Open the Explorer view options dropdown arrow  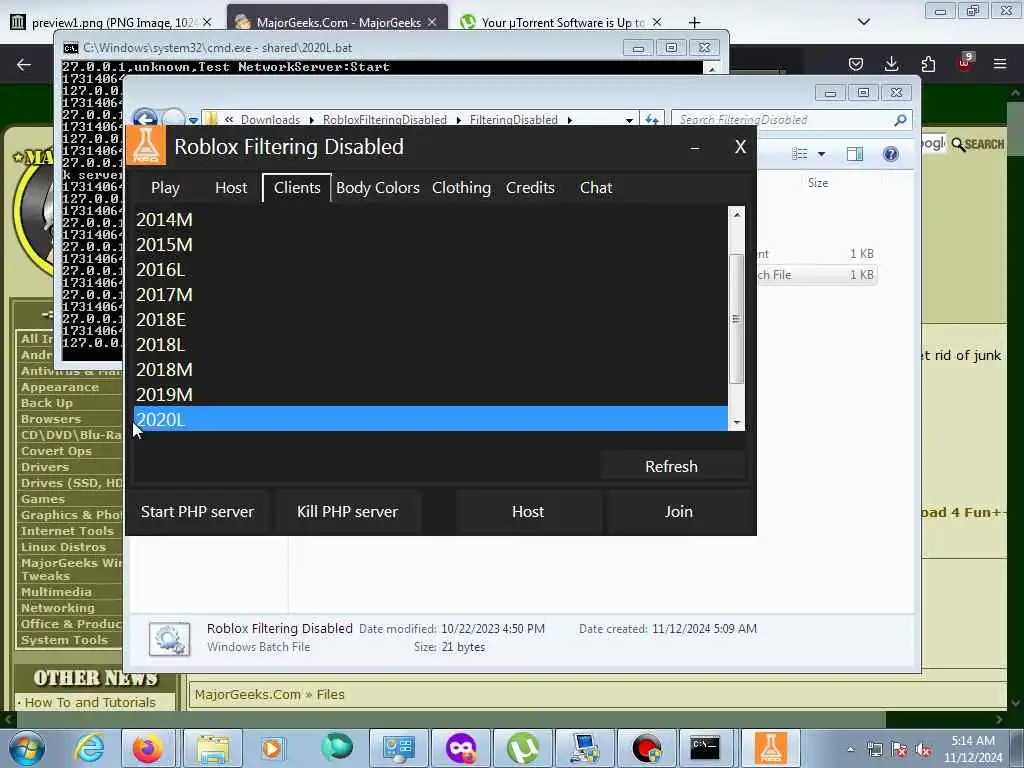point(822,154)
